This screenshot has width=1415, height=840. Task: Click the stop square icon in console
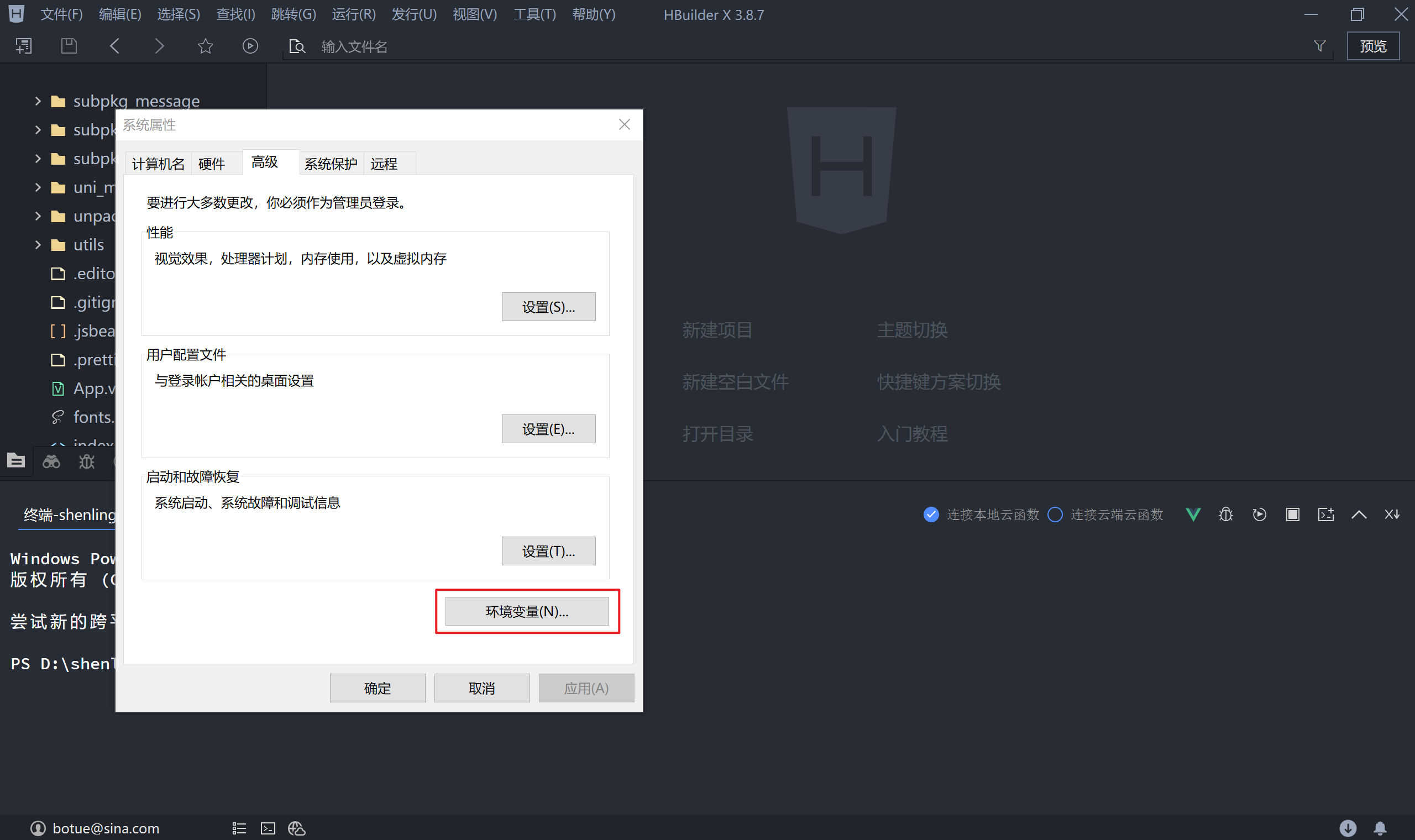[x=1292, y=514]
